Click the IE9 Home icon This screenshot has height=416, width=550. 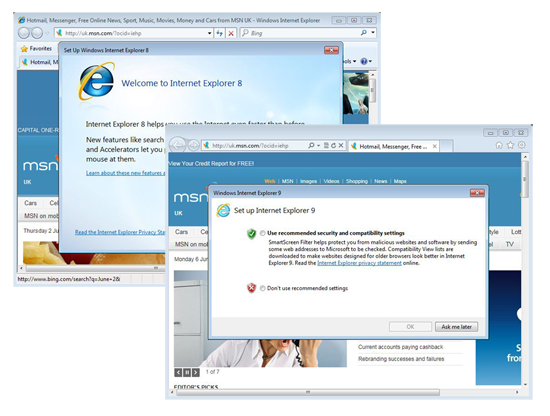(499, 145)
